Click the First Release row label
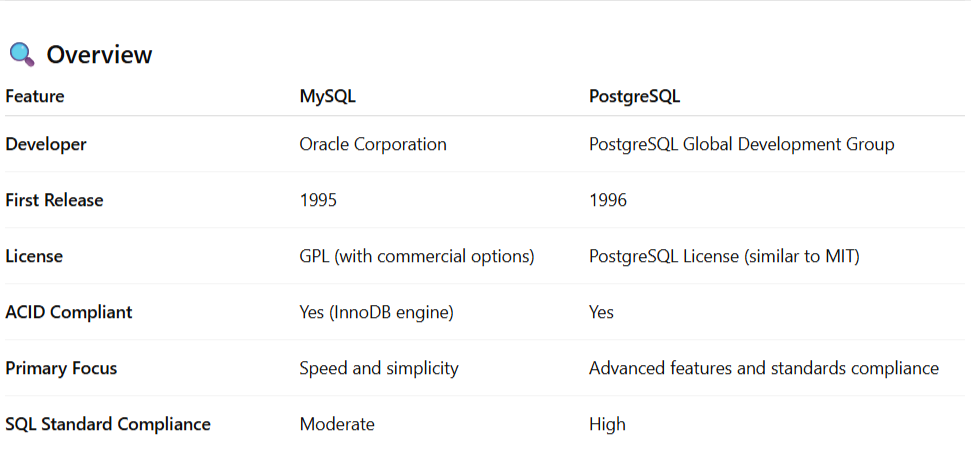Image resolution: width=971 pixels, height=475 pixels. coord(54,200)
